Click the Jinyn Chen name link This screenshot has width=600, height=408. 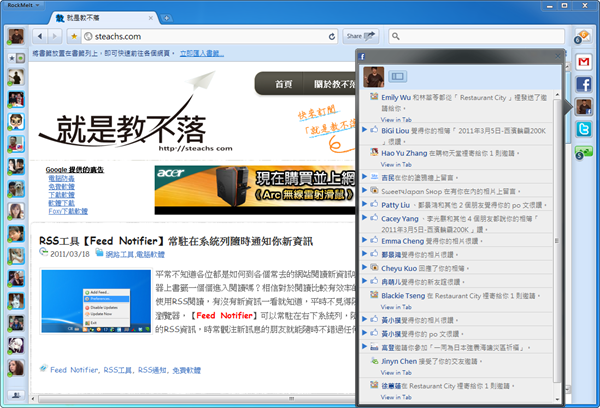pyautogui.click(x=399, y=361)
